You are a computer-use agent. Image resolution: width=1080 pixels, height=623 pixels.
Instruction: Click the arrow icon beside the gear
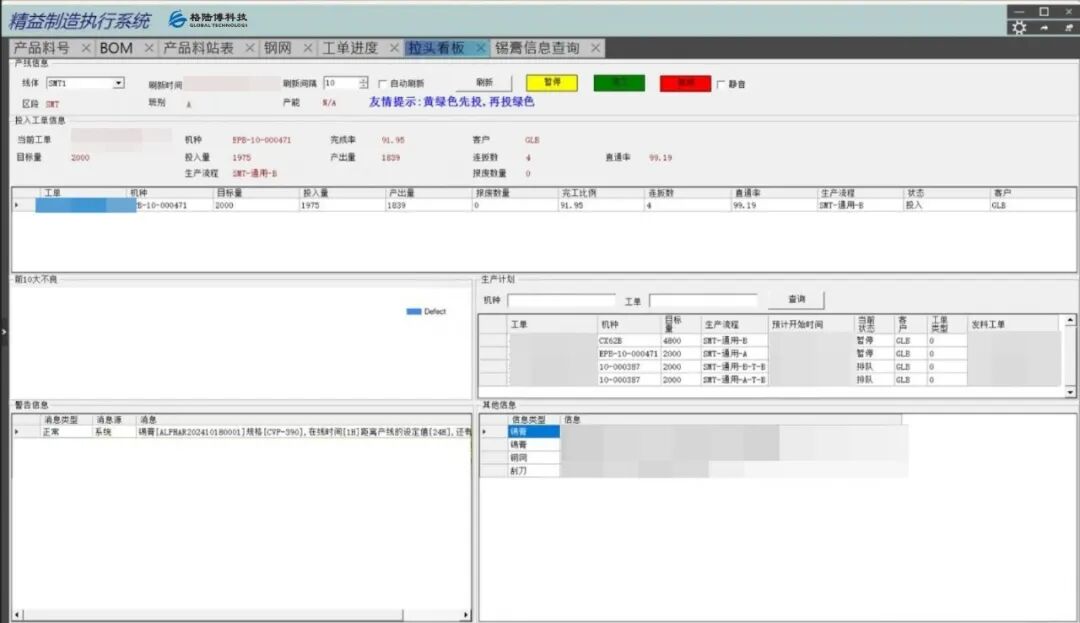1044,28
